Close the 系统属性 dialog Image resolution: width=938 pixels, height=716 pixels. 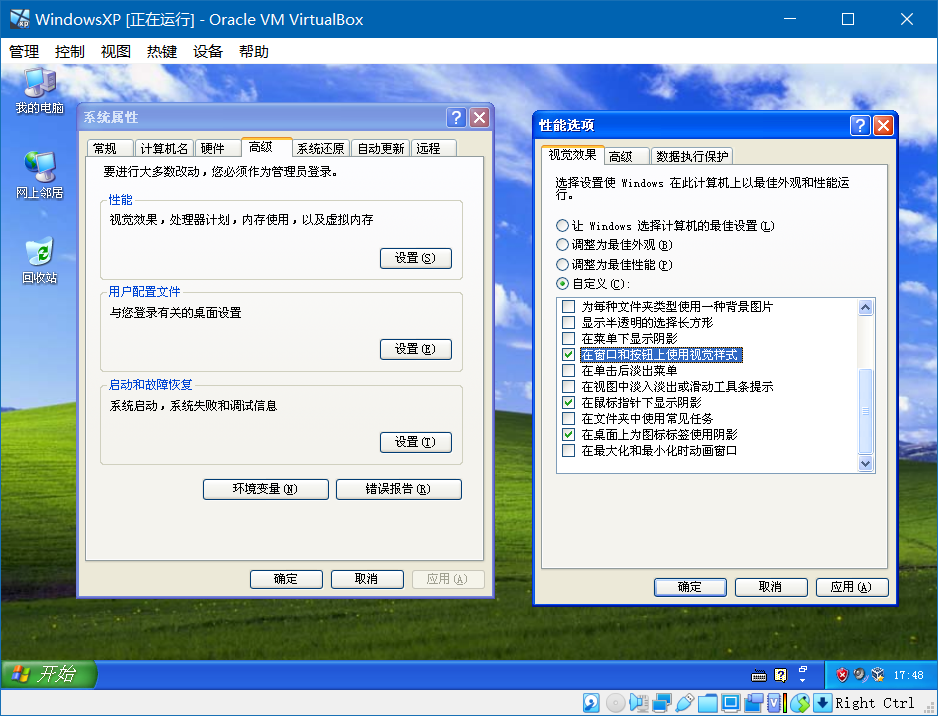[x=479, y=117]
